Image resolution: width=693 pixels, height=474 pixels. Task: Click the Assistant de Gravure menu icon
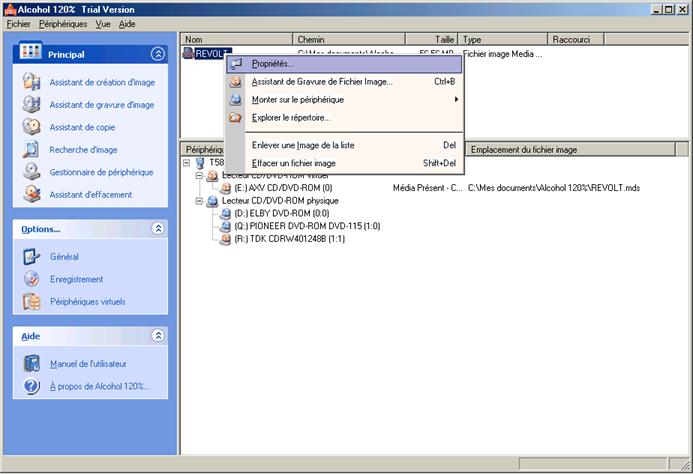236,82
